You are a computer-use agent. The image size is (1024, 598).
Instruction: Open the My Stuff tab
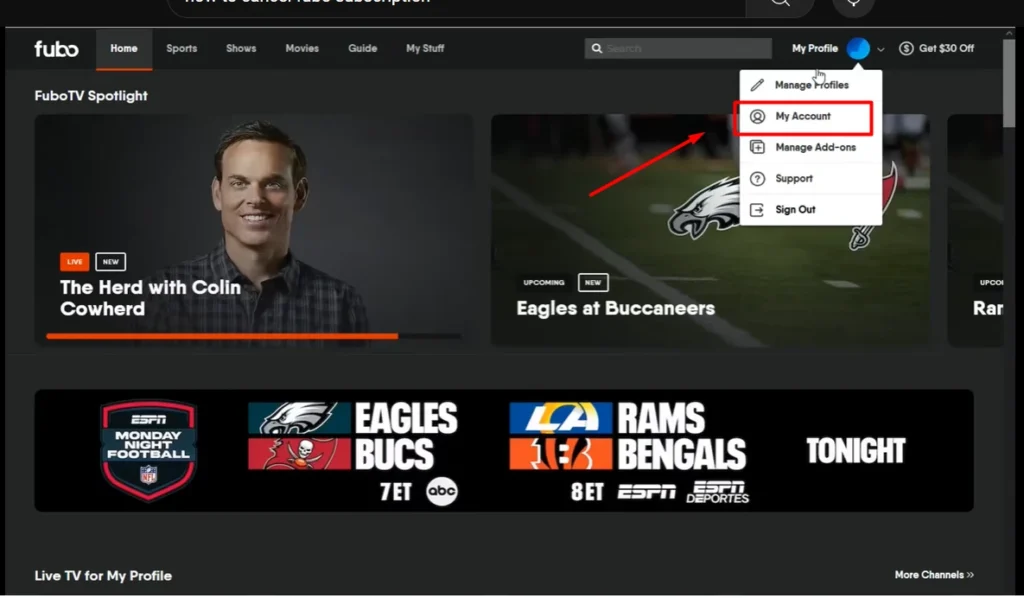click(x=425, y=49)
